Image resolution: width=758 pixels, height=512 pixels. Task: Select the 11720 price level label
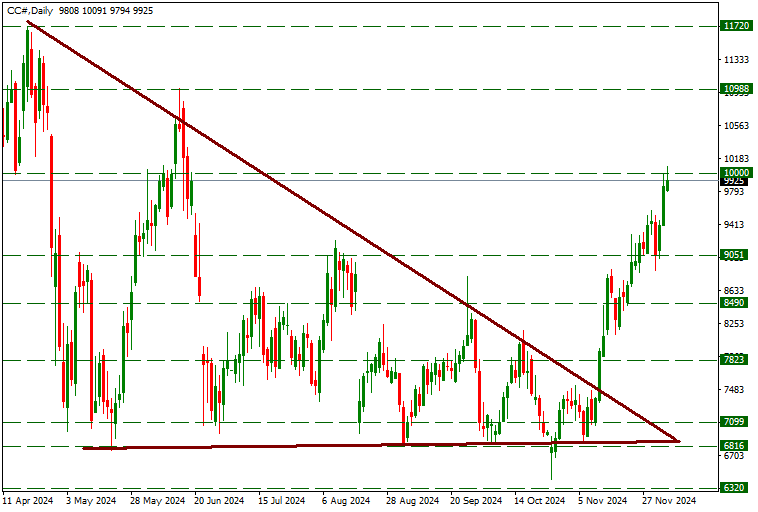[x=736, y=26]
